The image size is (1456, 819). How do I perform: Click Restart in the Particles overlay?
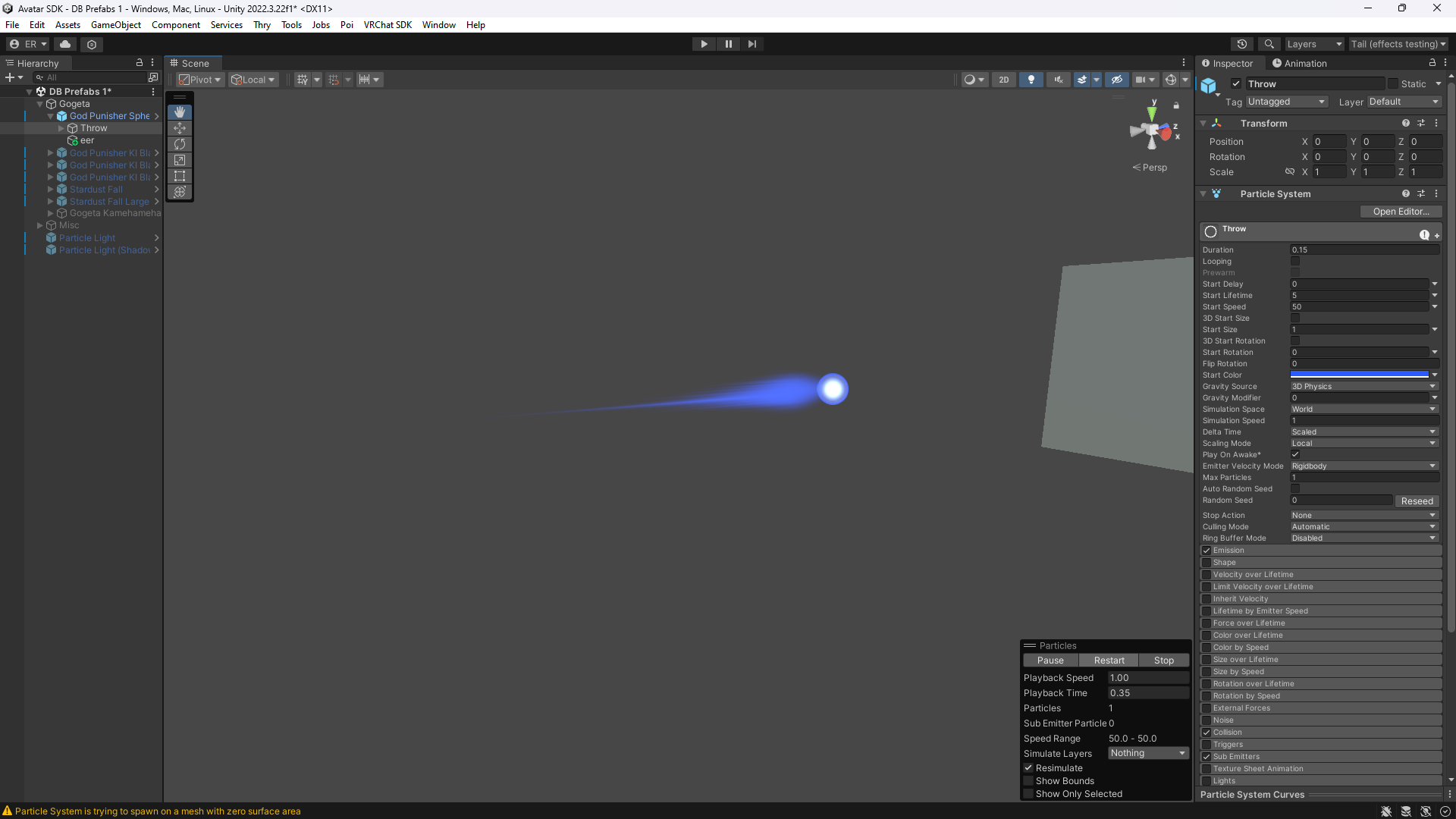1109,661
